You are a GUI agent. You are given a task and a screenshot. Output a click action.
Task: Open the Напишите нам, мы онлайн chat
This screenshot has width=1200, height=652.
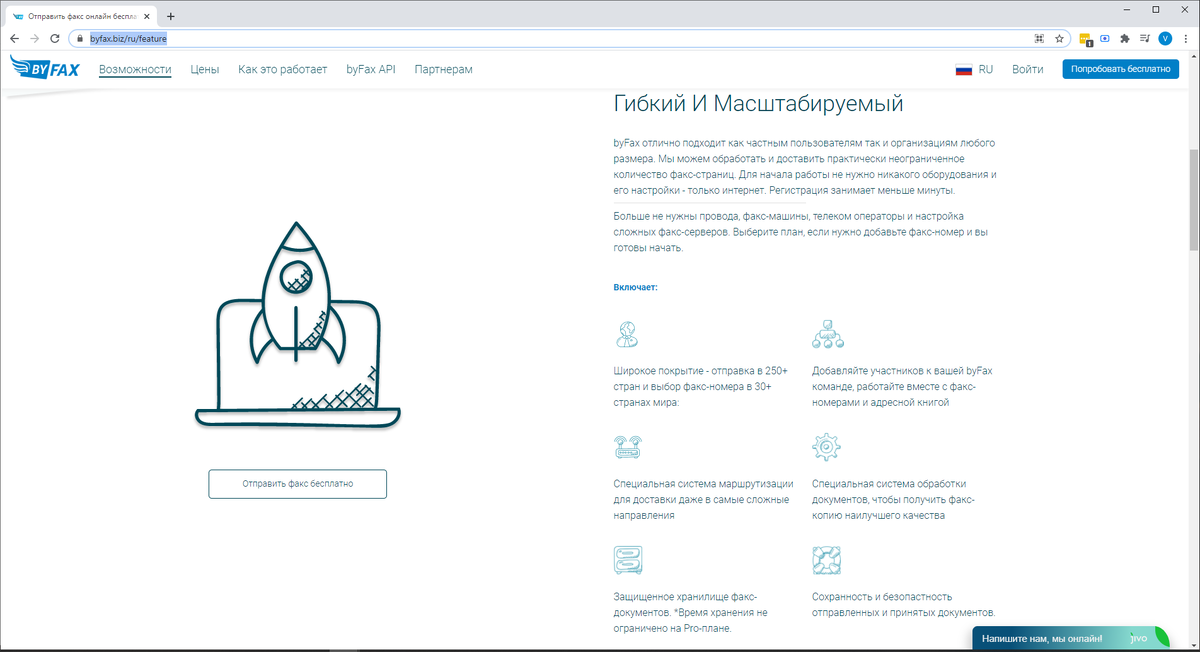click(1070, 638)
